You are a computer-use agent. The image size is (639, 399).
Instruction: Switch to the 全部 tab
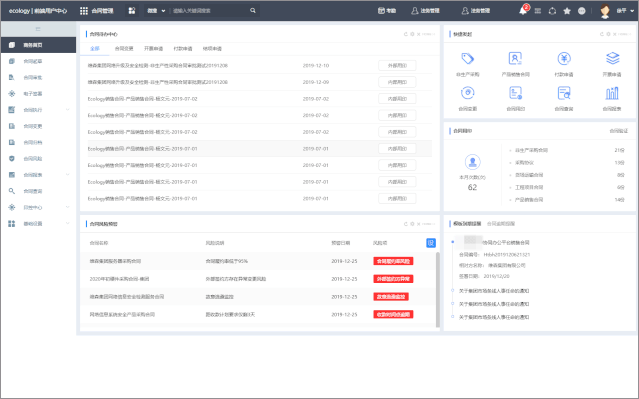pos(95,48)
